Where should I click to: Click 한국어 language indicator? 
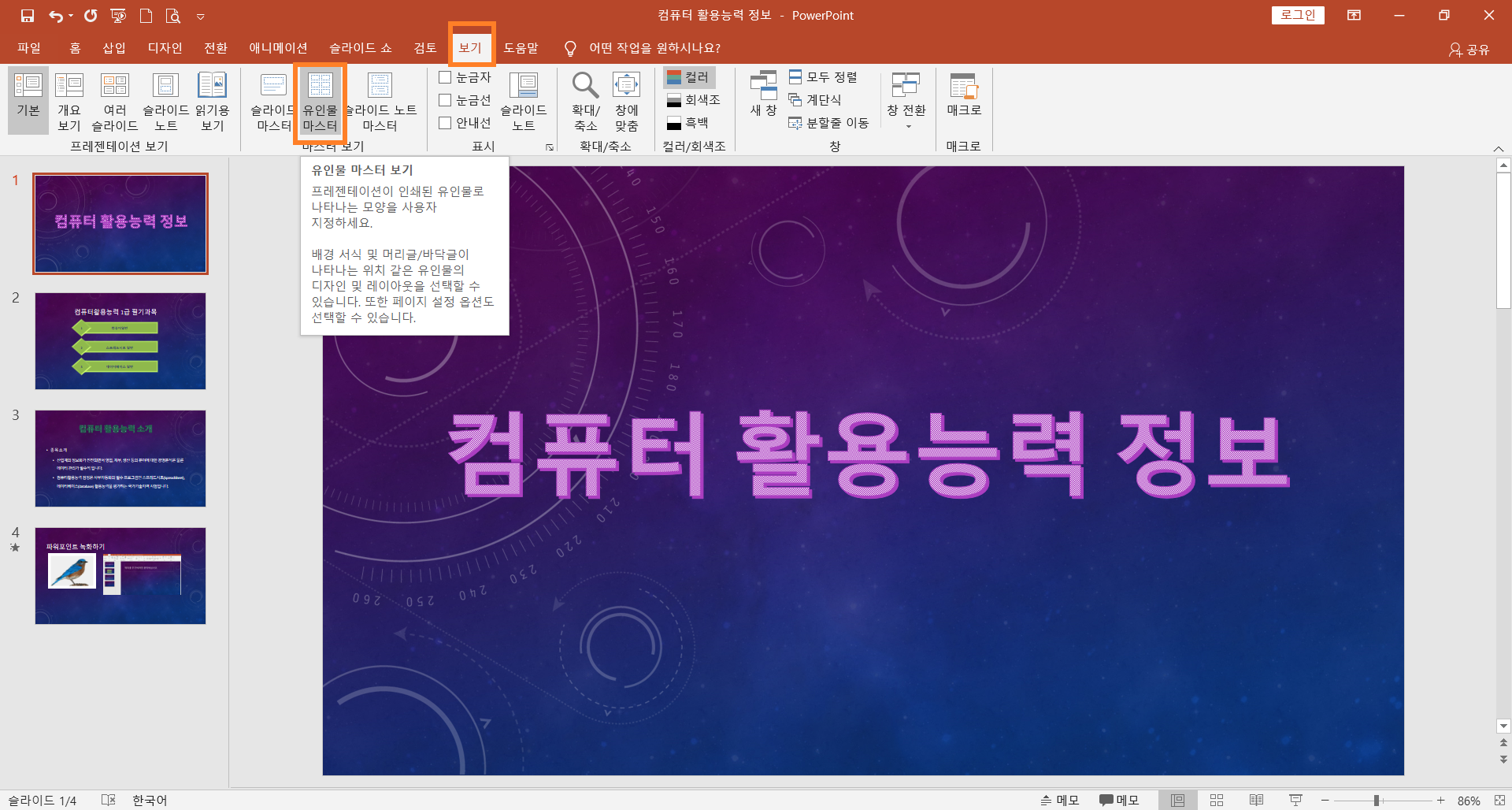pos(150,801)
